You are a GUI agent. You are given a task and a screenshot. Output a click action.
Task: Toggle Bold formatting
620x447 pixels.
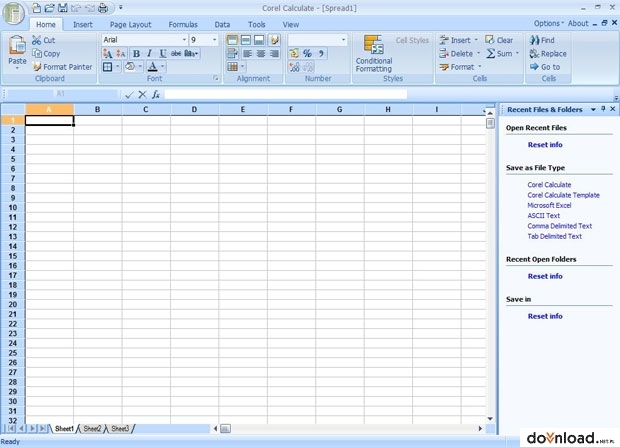point(136,53)
